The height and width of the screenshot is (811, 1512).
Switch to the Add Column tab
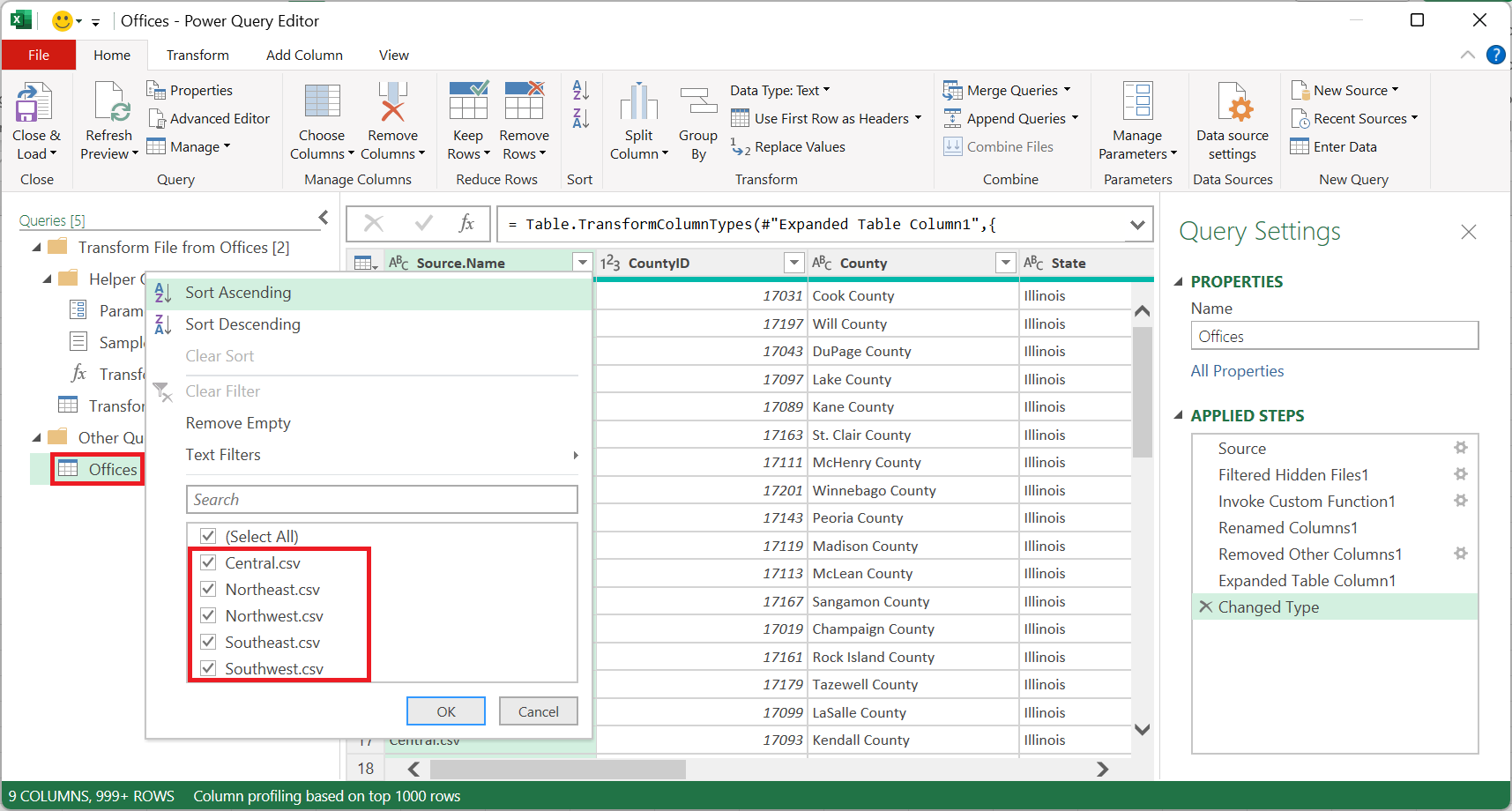click(304, 55)
